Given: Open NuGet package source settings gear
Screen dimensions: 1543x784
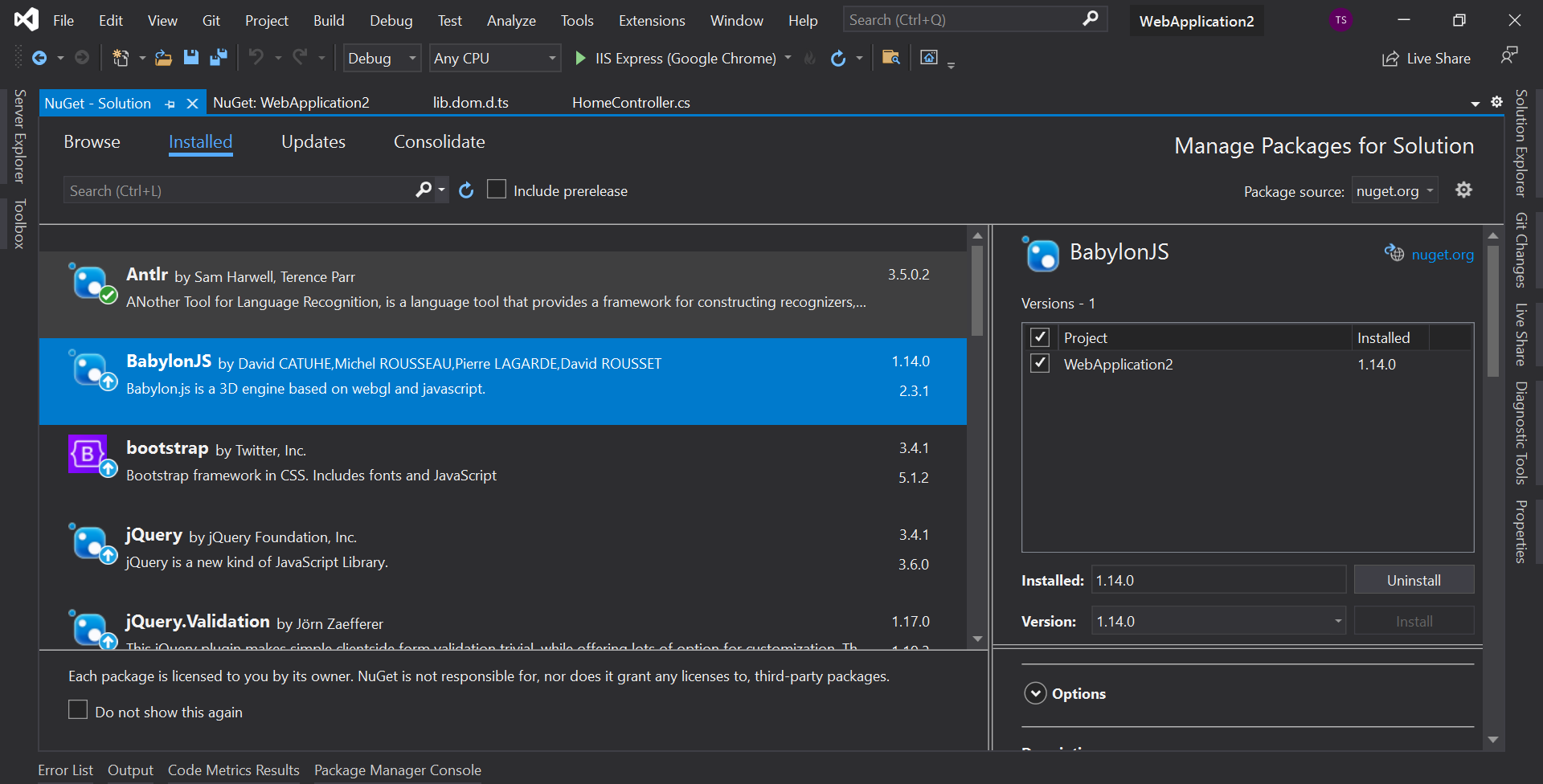Looking at the screenshot, I should tap(1463, 190).
